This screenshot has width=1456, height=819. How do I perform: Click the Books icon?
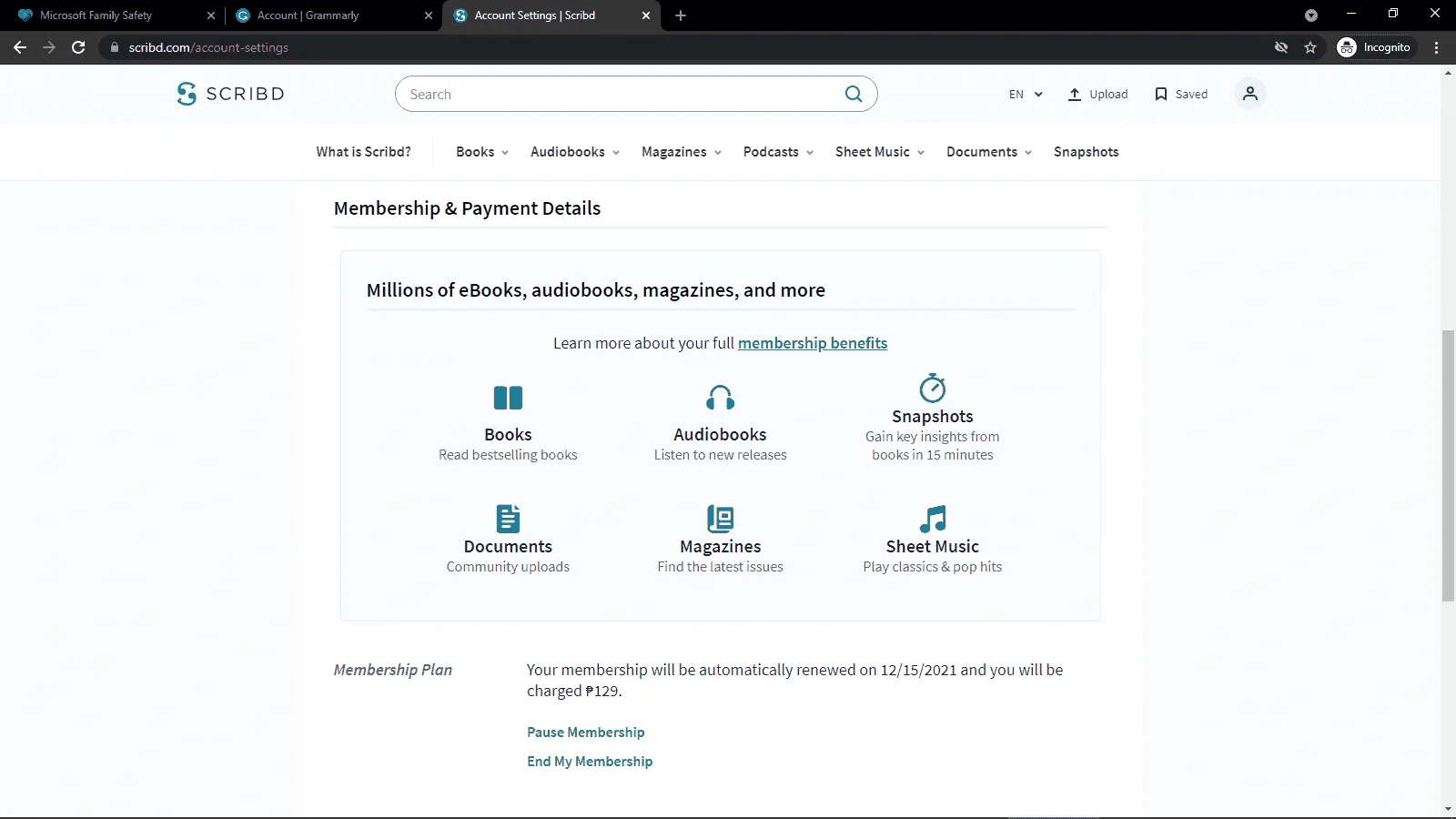point(508,398)
